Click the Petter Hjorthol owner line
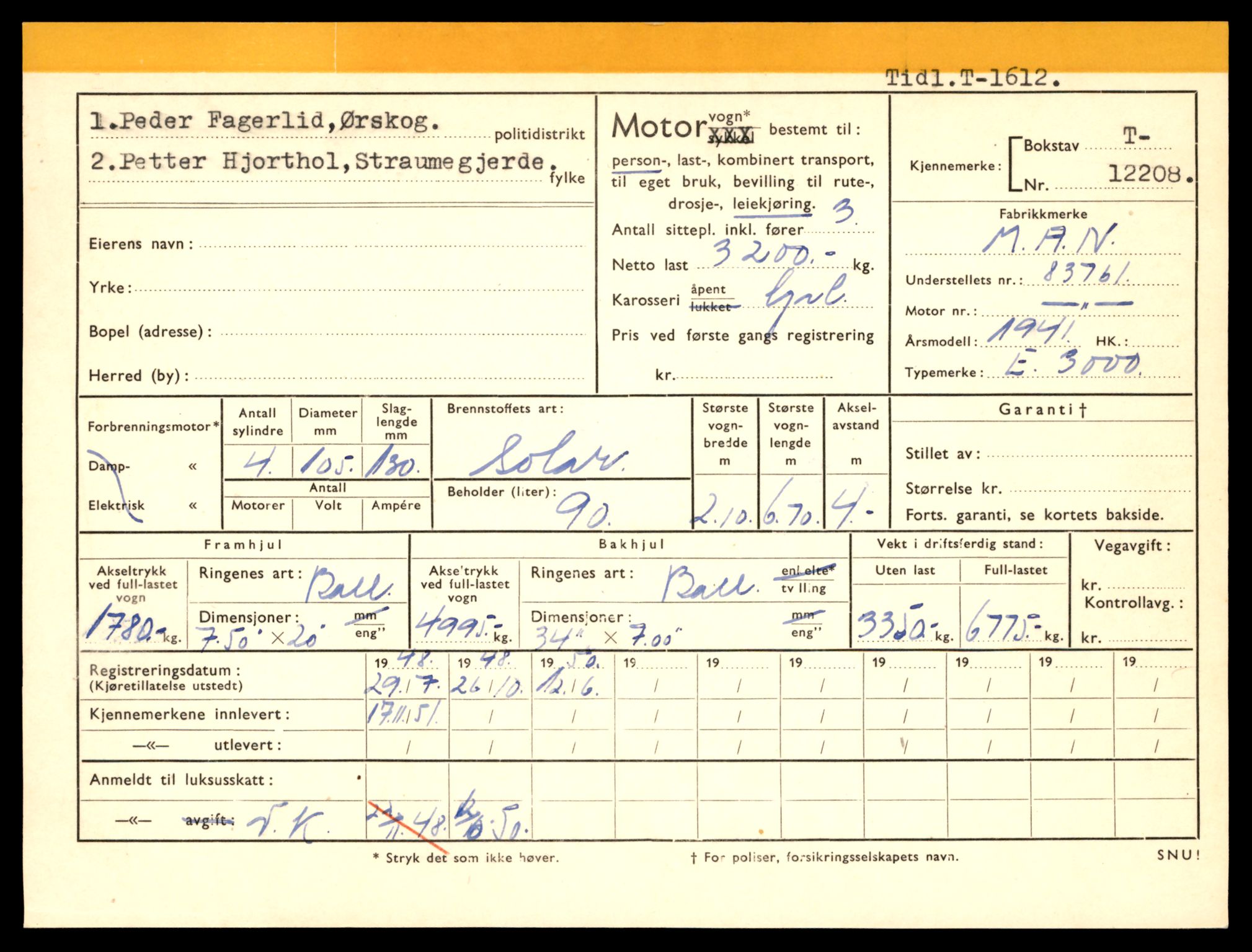This screenshot has height=952, width=1252. [322, 162]
